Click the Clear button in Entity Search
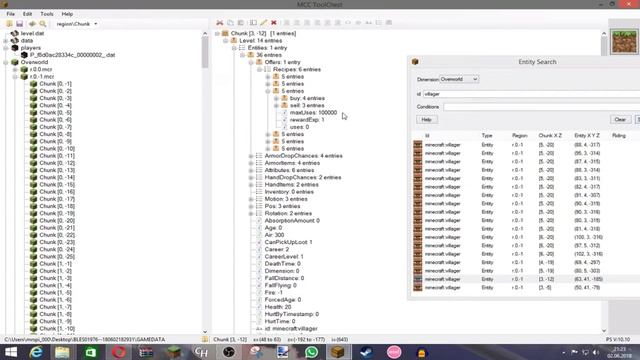 click(x=620, y=120)
